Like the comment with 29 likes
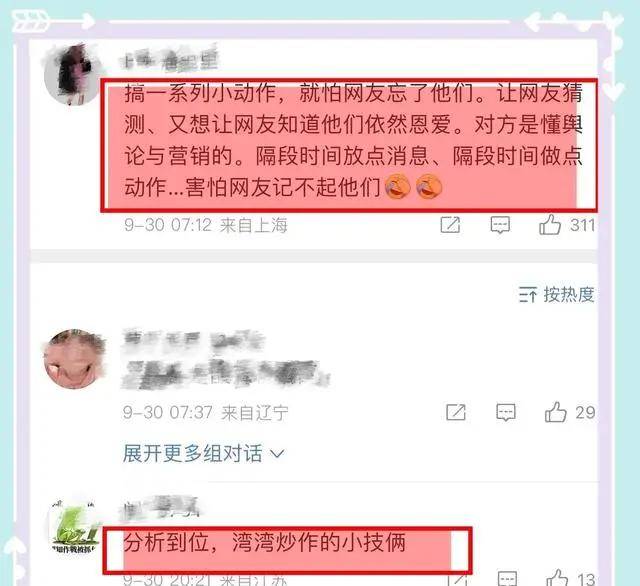This screenshot has width=640, height=586. pyautogui.click(x=556, y=412)
